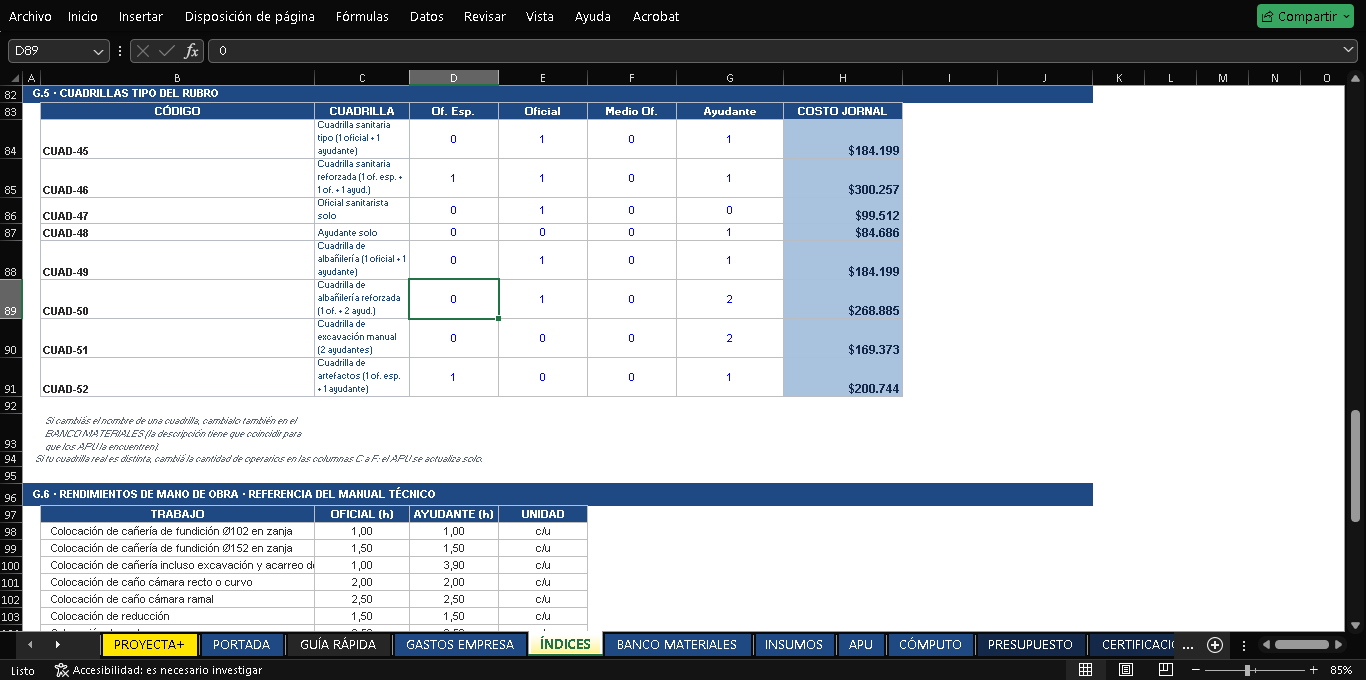This screenshot has height=680, width=1366.
Task: Add a new sheet with the plus icon
Action: [1215, 645]
